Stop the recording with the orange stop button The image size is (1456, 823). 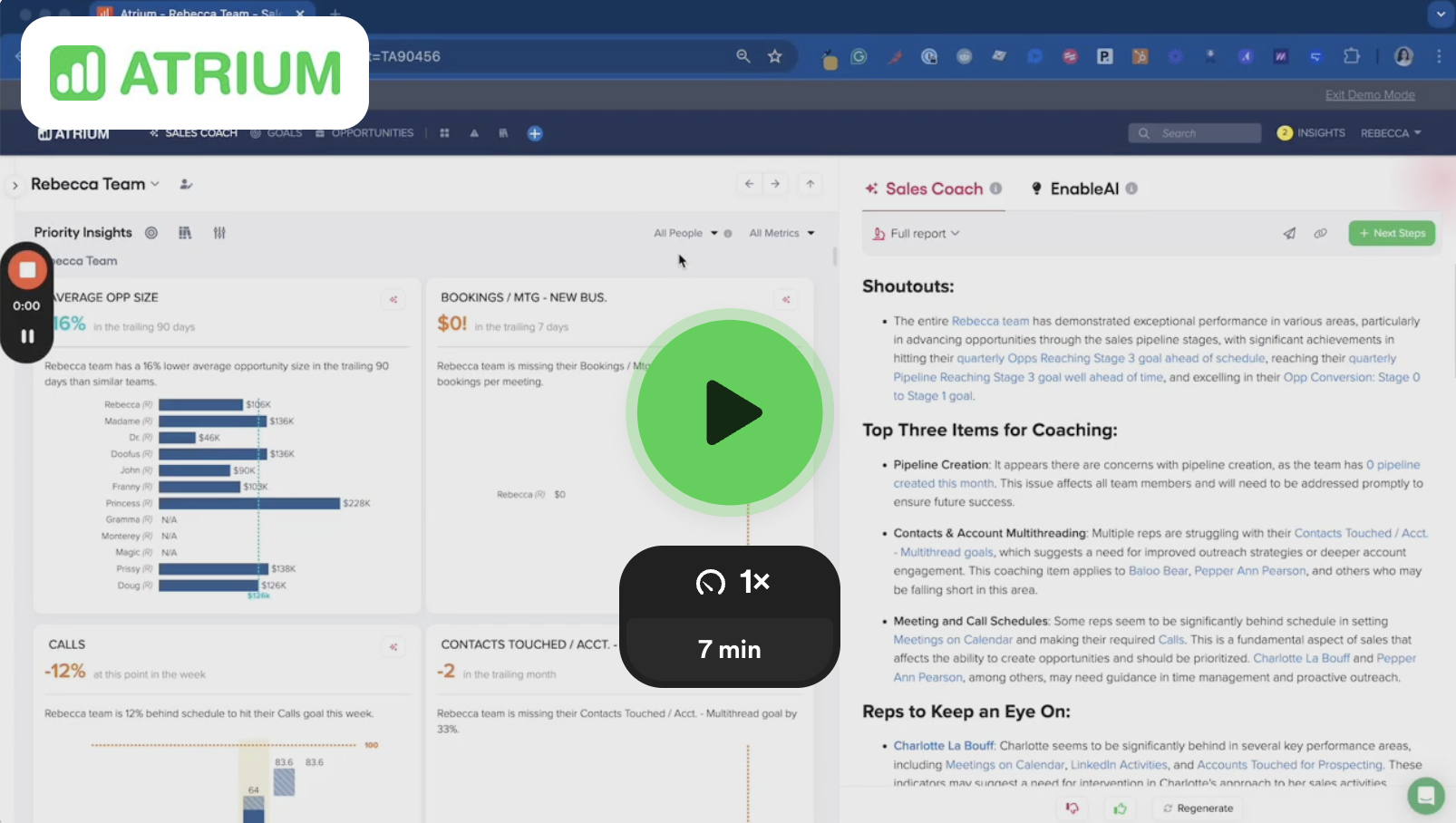(x=27, y=269)
